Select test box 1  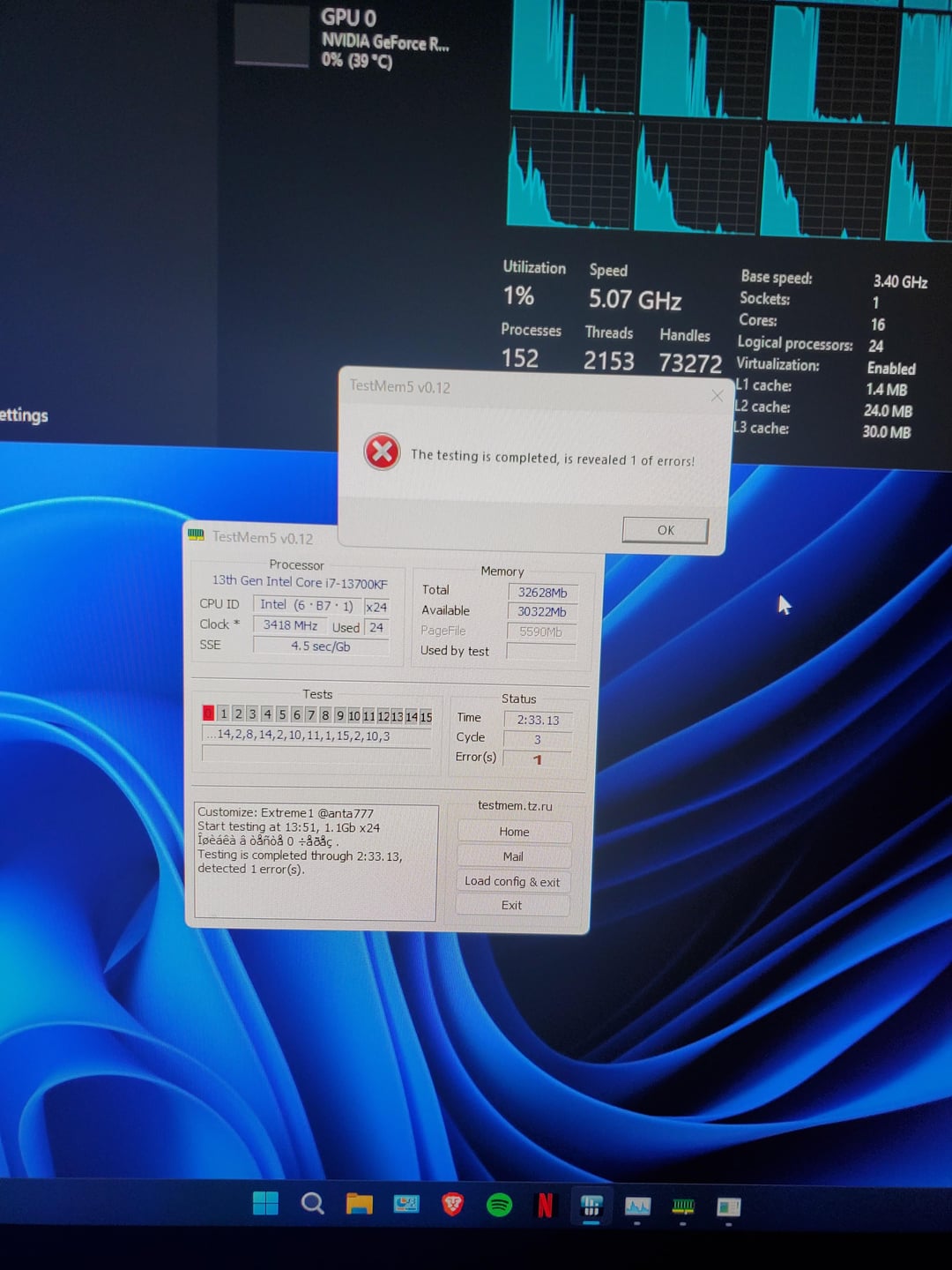click(x=223, y=713)
